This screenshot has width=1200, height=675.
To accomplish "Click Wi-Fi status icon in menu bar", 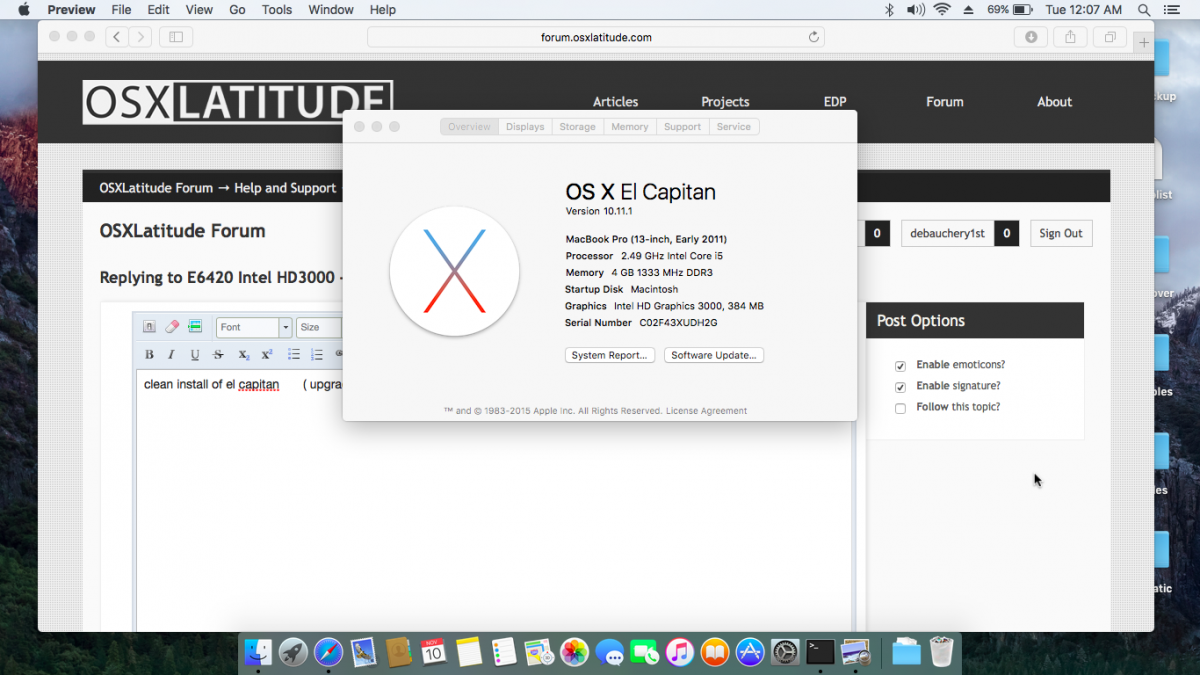I will coord(941,10).
